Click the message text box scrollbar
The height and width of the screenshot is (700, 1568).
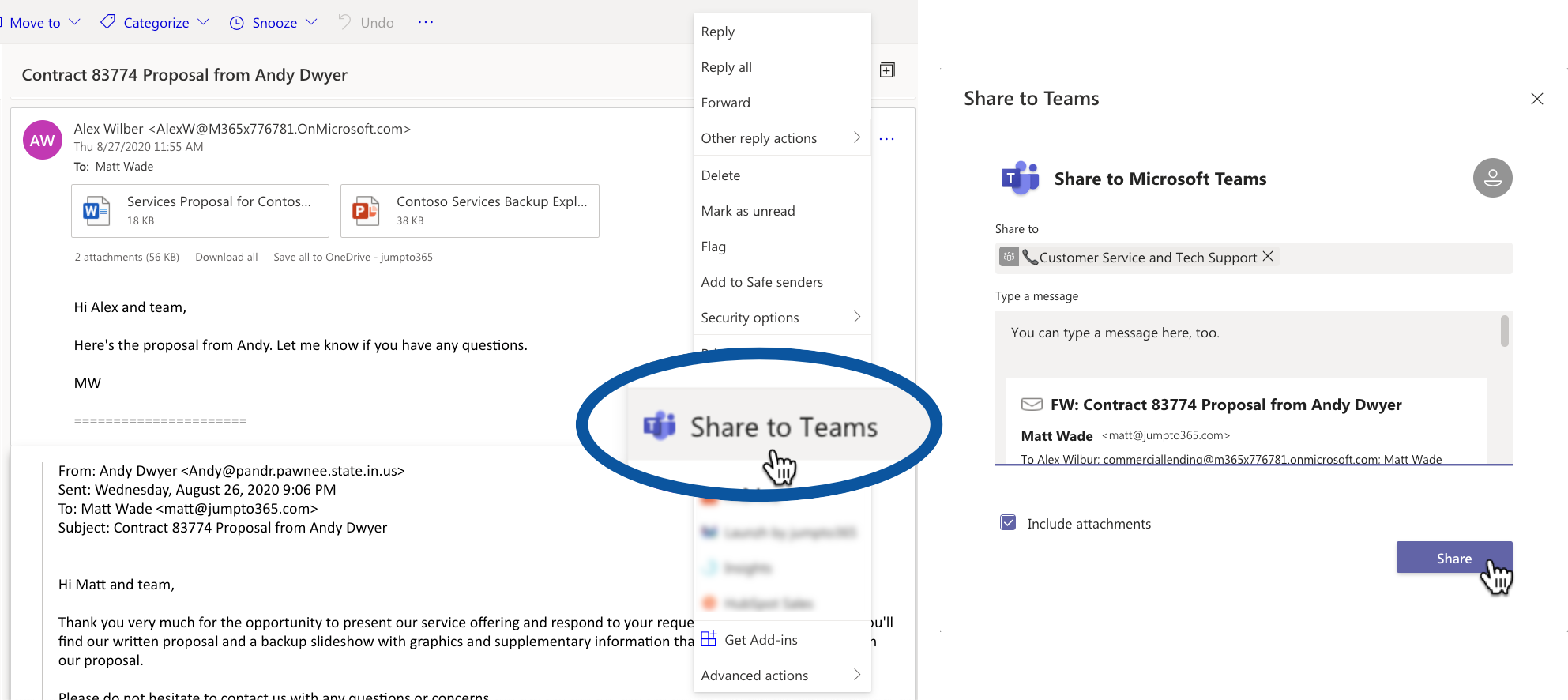1505,330
